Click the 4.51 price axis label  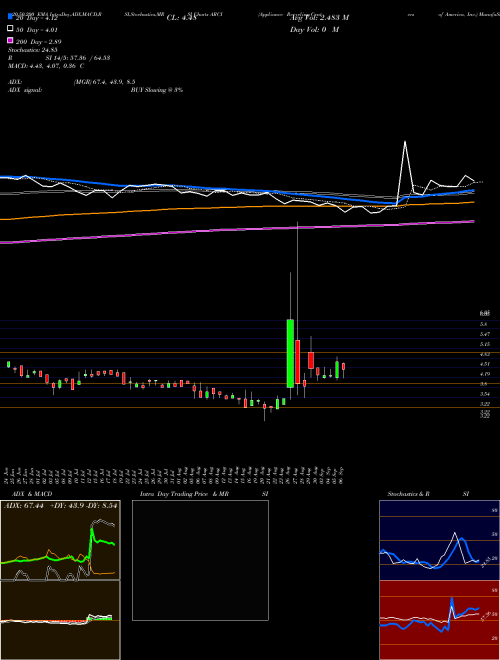[x=484, y=364]
